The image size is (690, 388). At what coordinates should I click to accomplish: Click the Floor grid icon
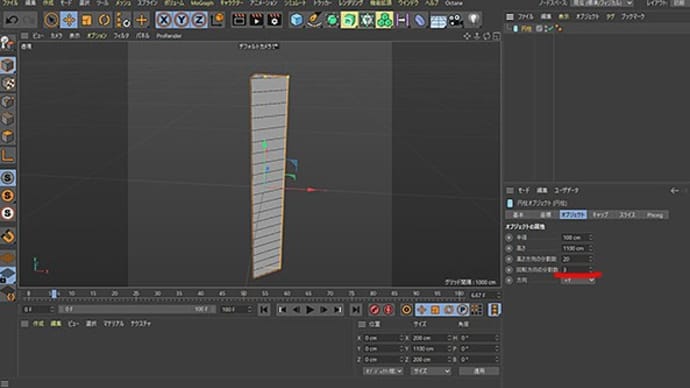tap(438, 21)
